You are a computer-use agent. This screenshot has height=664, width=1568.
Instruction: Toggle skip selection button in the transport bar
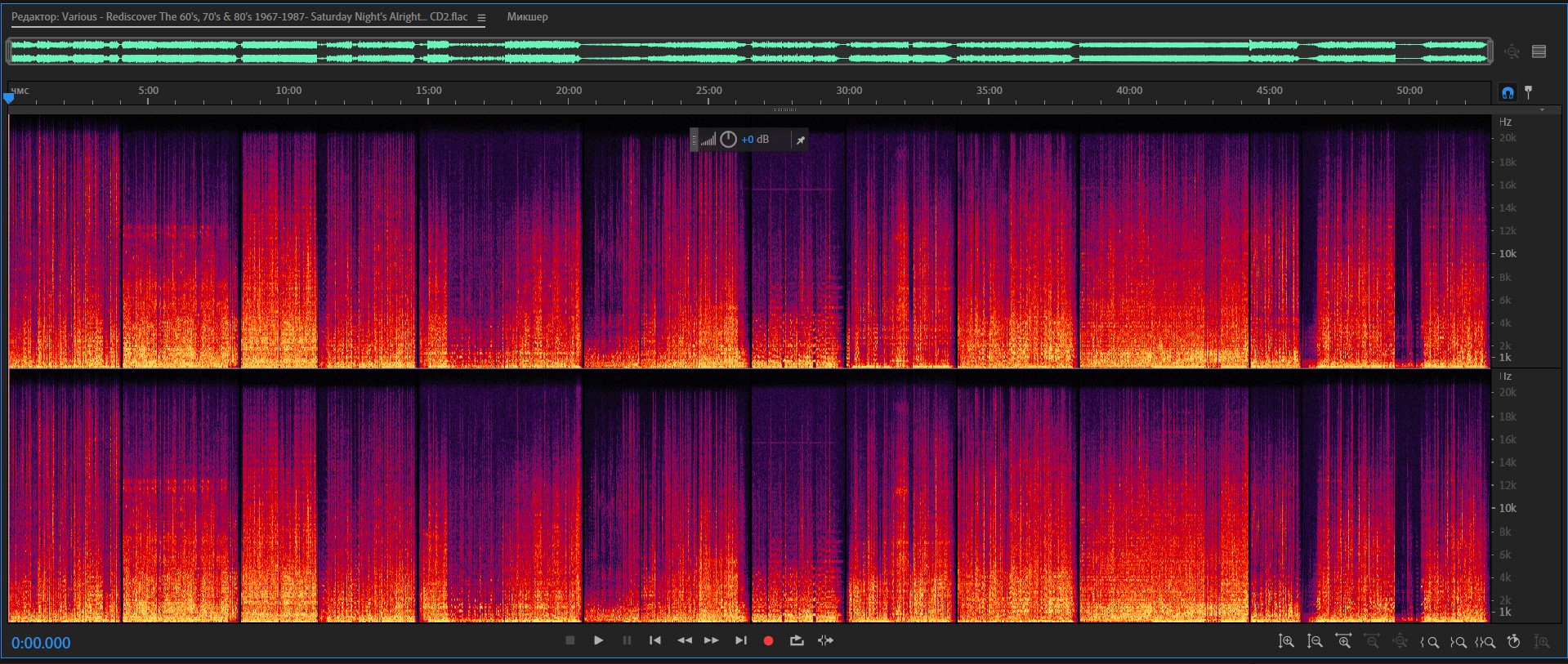[826, 641]
